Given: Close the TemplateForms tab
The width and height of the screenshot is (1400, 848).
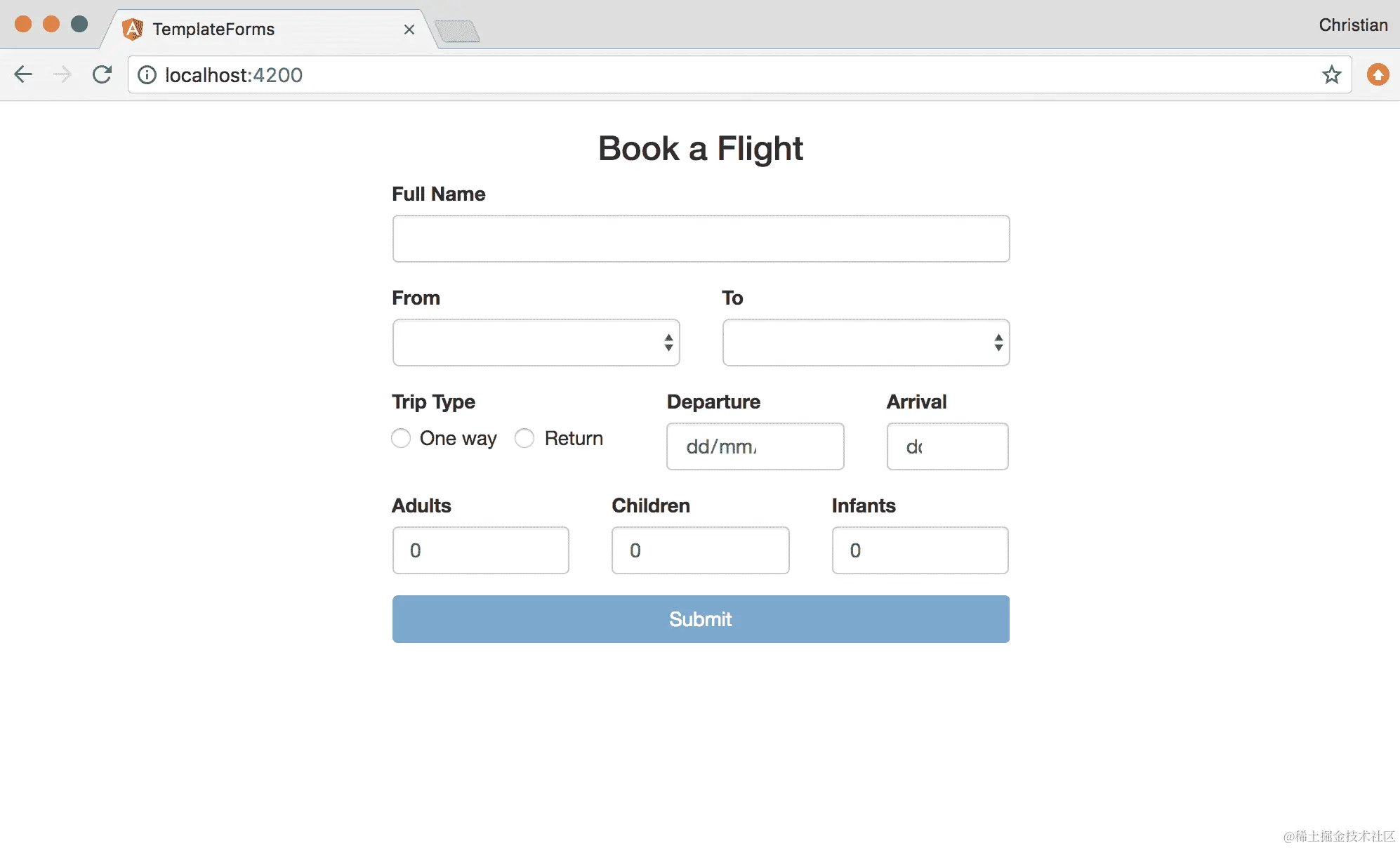Looking at the screenshot, I should click(x=409, y=29).
